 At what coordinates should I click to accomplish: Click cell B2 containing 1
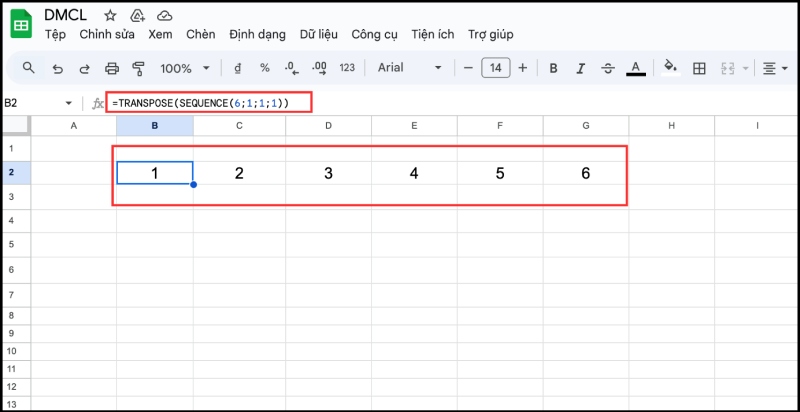point(155,173)
